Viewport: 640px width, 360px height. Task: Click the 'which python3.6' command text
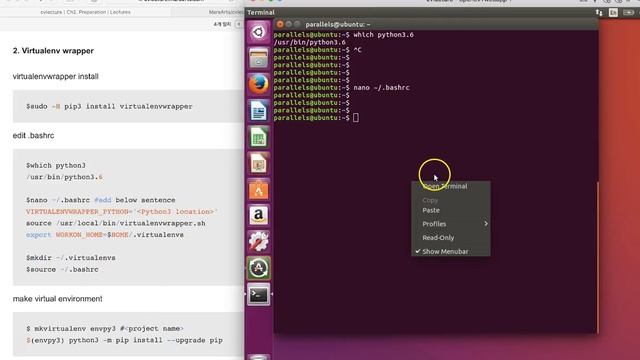coord(383,35)
